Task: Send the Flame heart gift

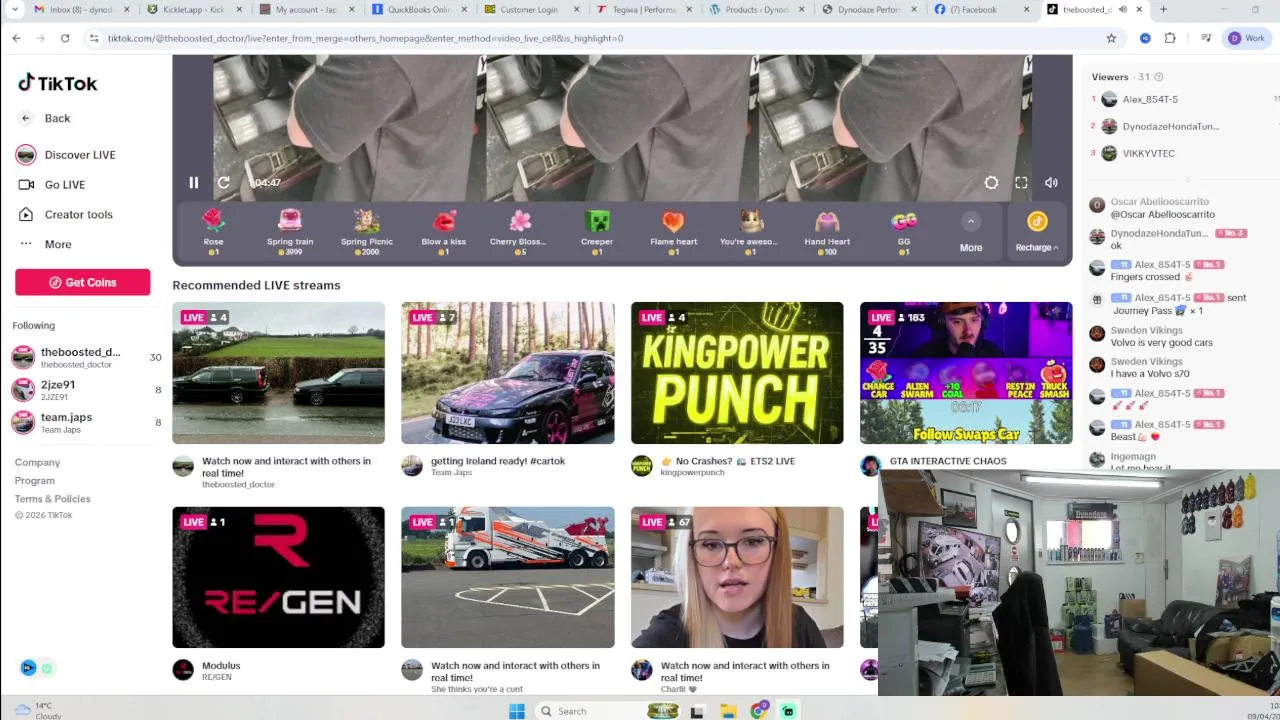Action: coord(673,232)
